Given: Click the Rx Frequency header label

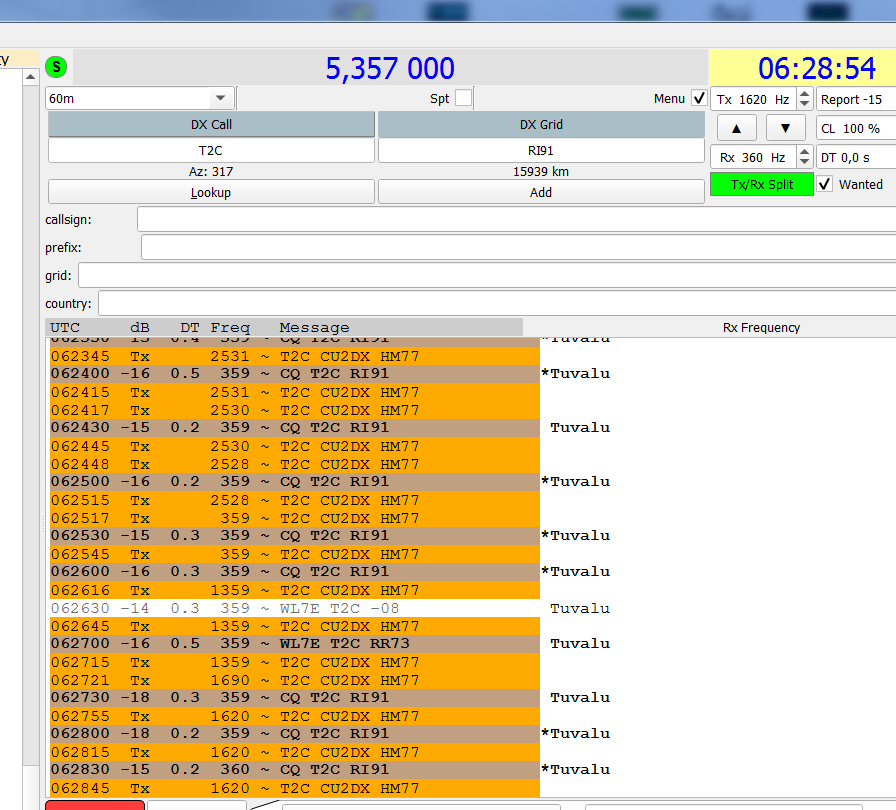Looking at the screenshot, I should (761, 327).
